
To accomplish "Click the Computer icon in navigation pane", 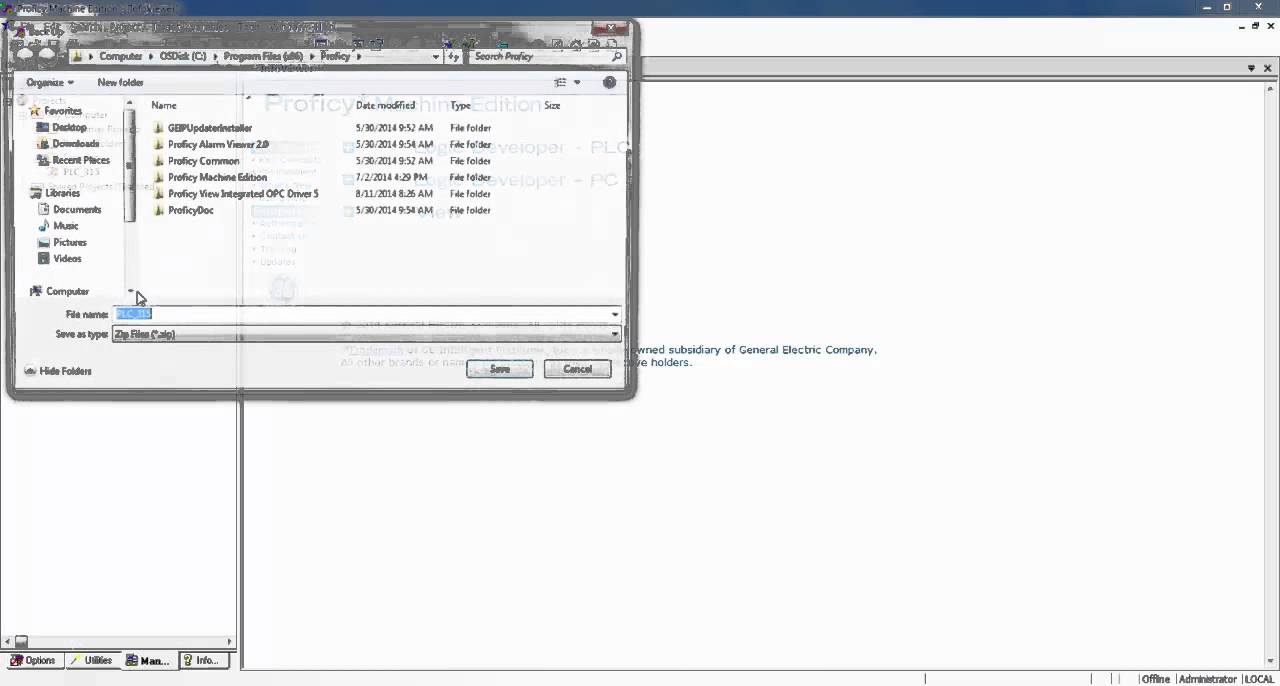I will coord(36,292).
